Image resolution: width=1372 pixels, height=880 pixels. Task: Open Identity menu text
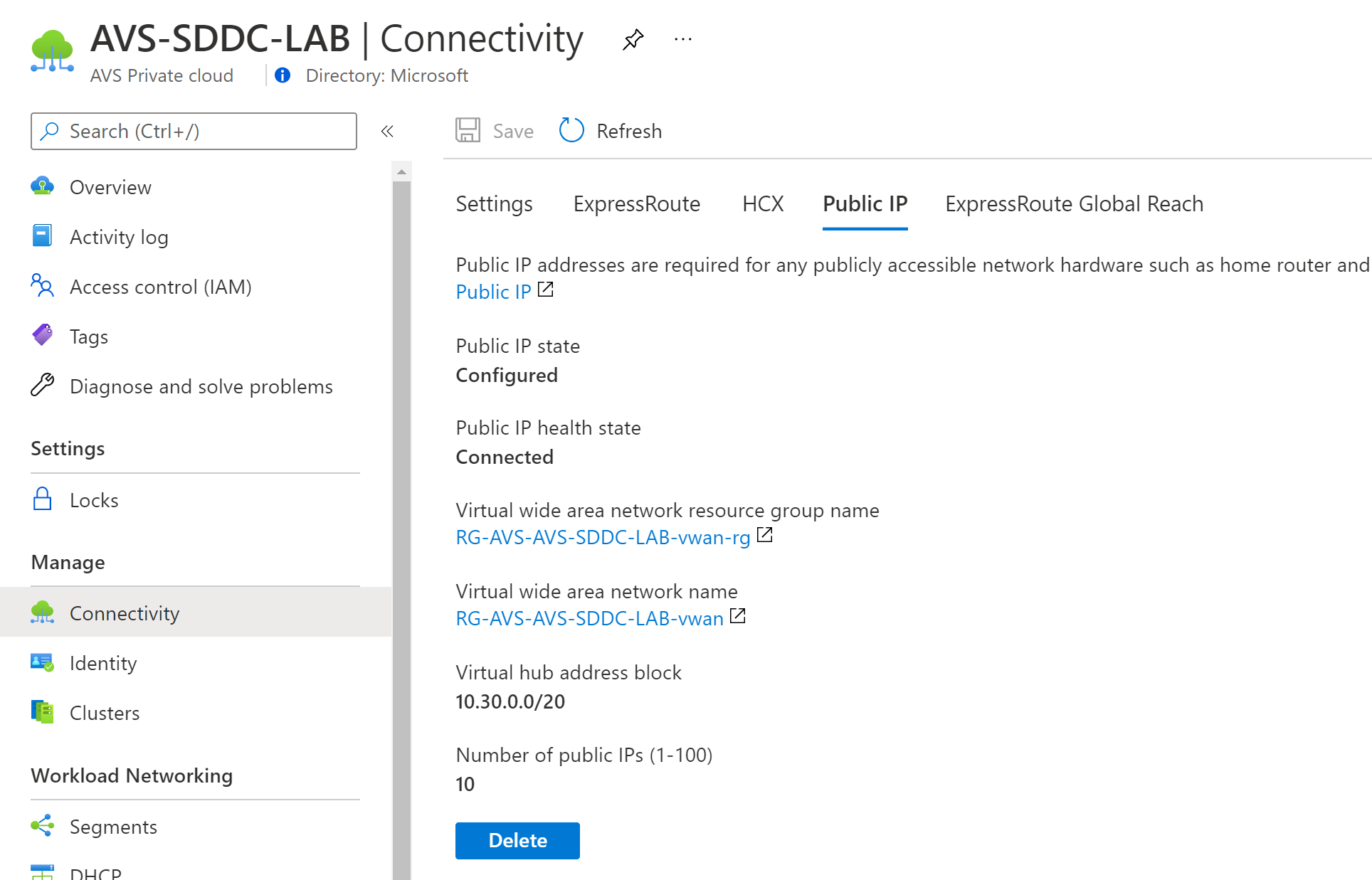pos(103,664)
